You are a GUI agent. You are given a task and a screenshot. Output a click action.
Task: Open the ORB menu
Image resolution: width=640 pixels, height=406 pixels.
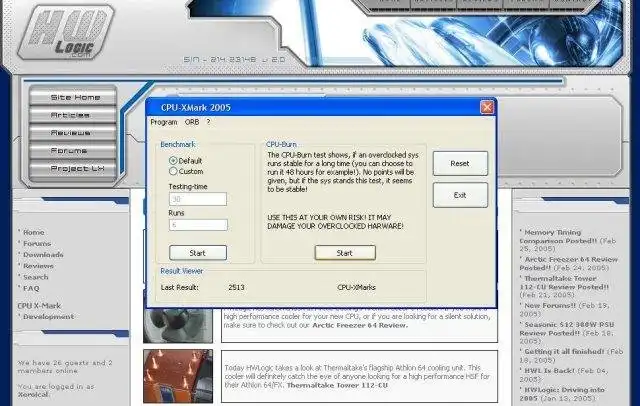192,122
